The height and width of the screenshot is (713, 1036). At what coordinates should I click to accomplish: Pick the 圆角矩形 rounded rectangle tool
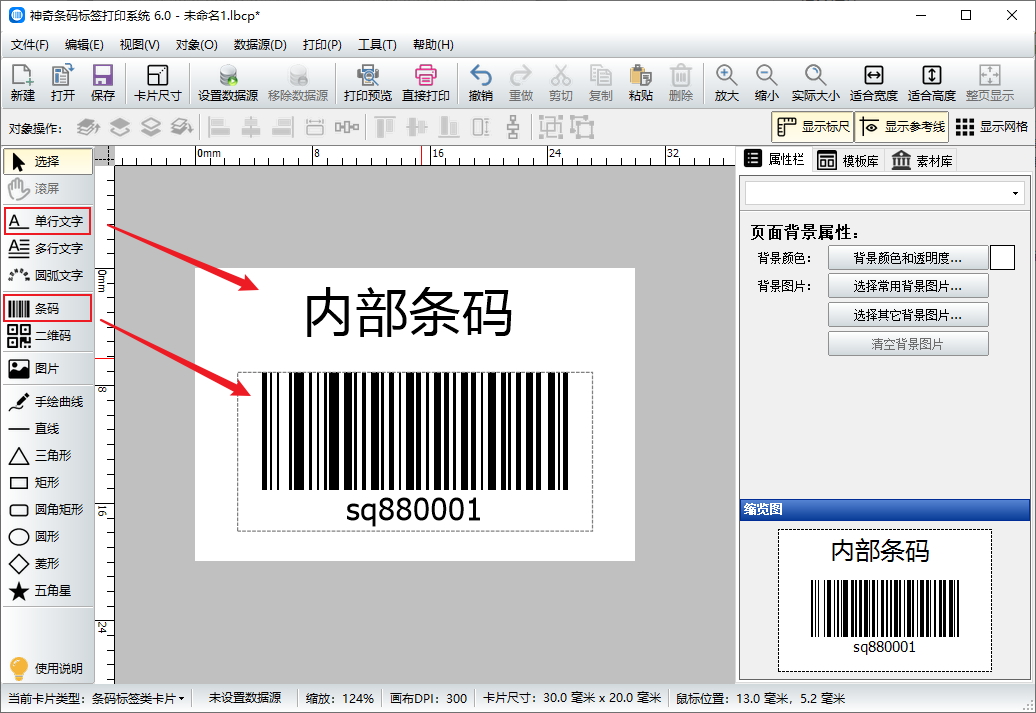[x=48, y=509]
